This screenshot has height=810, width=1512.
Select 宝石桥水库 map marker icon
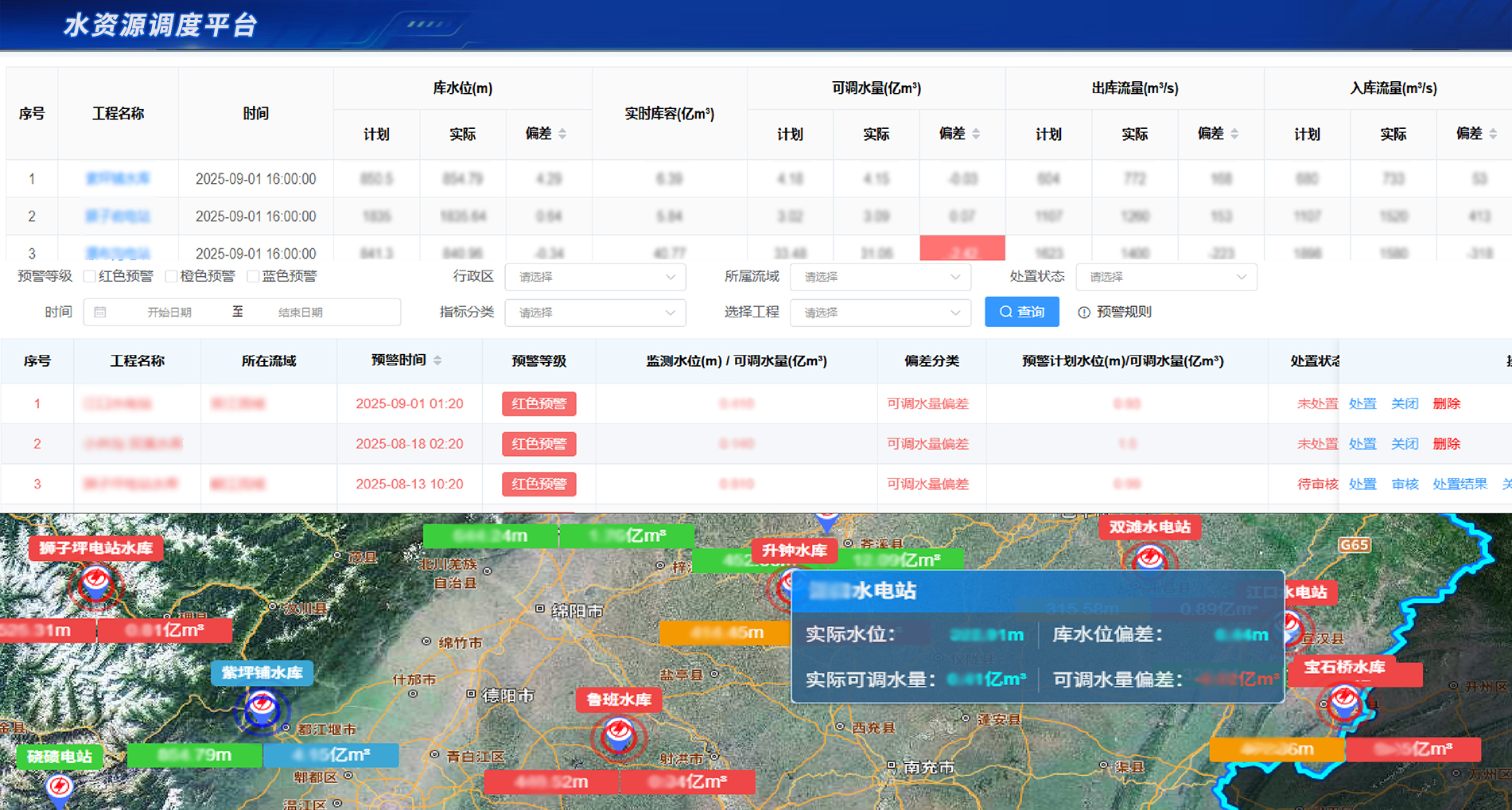1344,703
